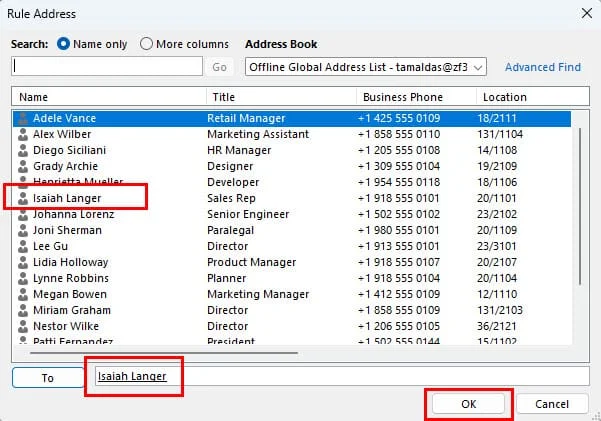The width and height of the screenshot is (601, 421).
Task: Click the person icon beside Adele Vance
Action: pos(23,118)
